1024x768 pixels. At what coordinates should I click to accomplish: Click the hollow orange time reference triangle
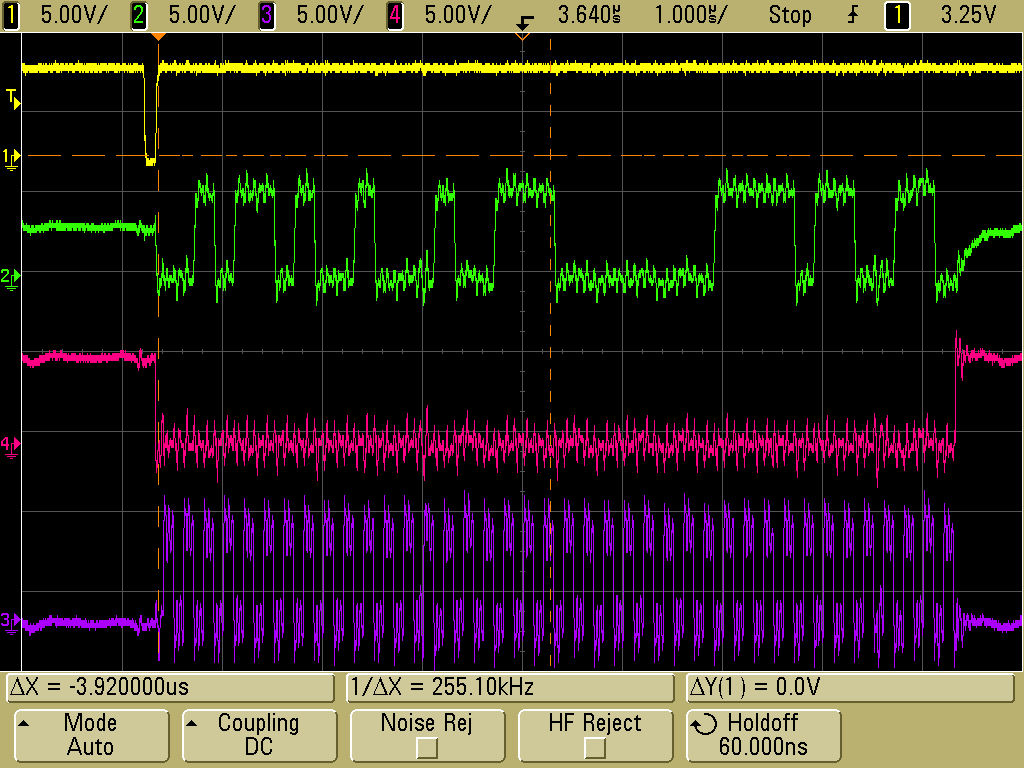click(x=522, y=37)
